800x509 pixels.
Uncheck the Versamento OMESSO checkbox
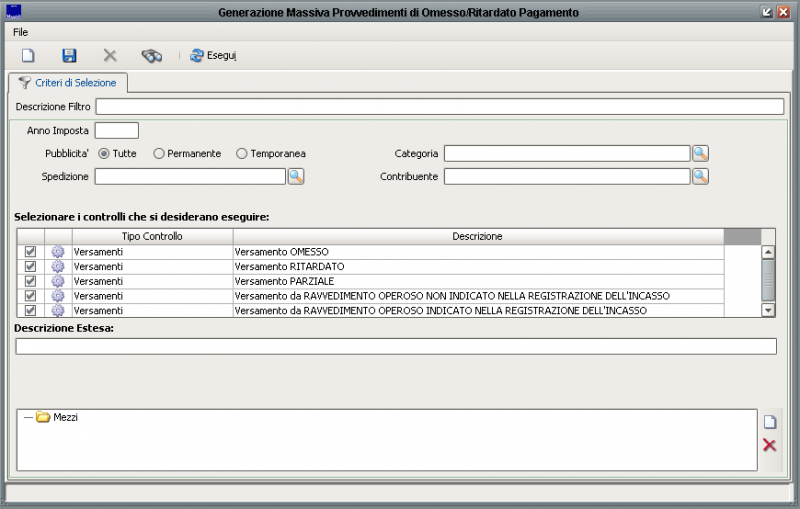[x=30, y=252]
